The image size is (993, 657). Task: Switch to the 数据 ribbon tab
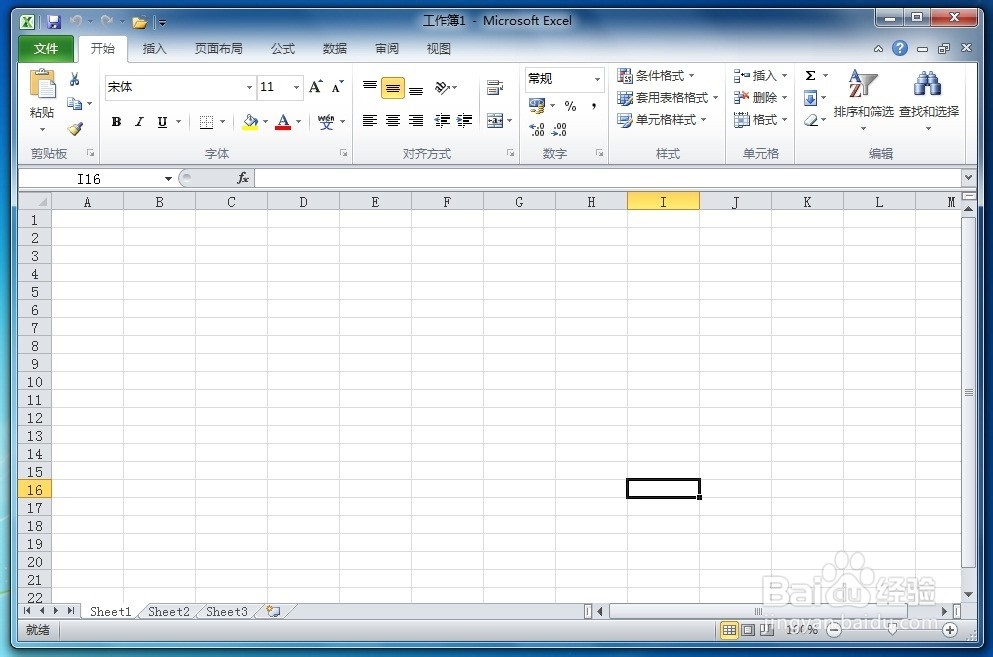[335, 49]
